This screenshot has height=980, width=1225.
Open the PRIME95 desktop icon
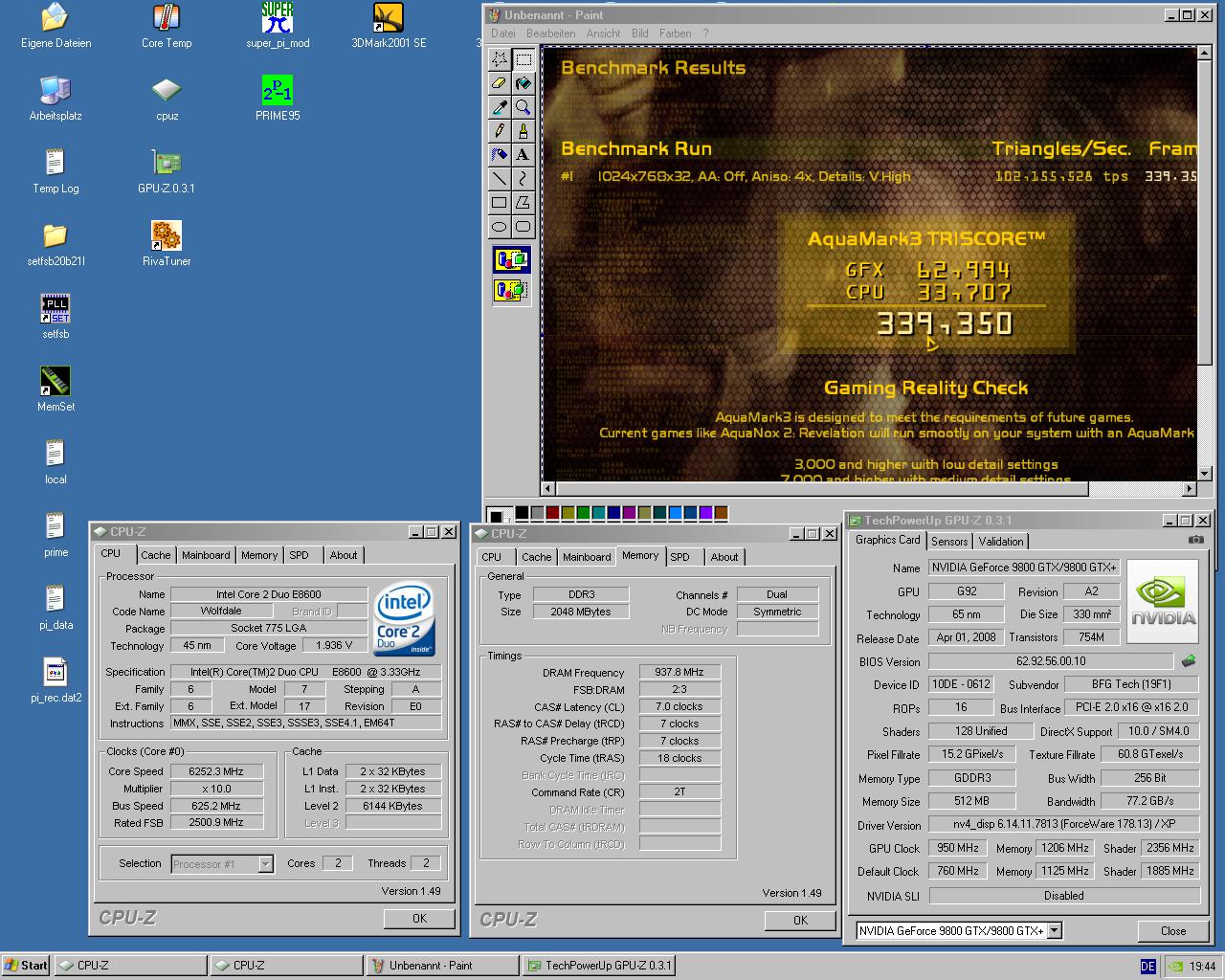point(278,99)
